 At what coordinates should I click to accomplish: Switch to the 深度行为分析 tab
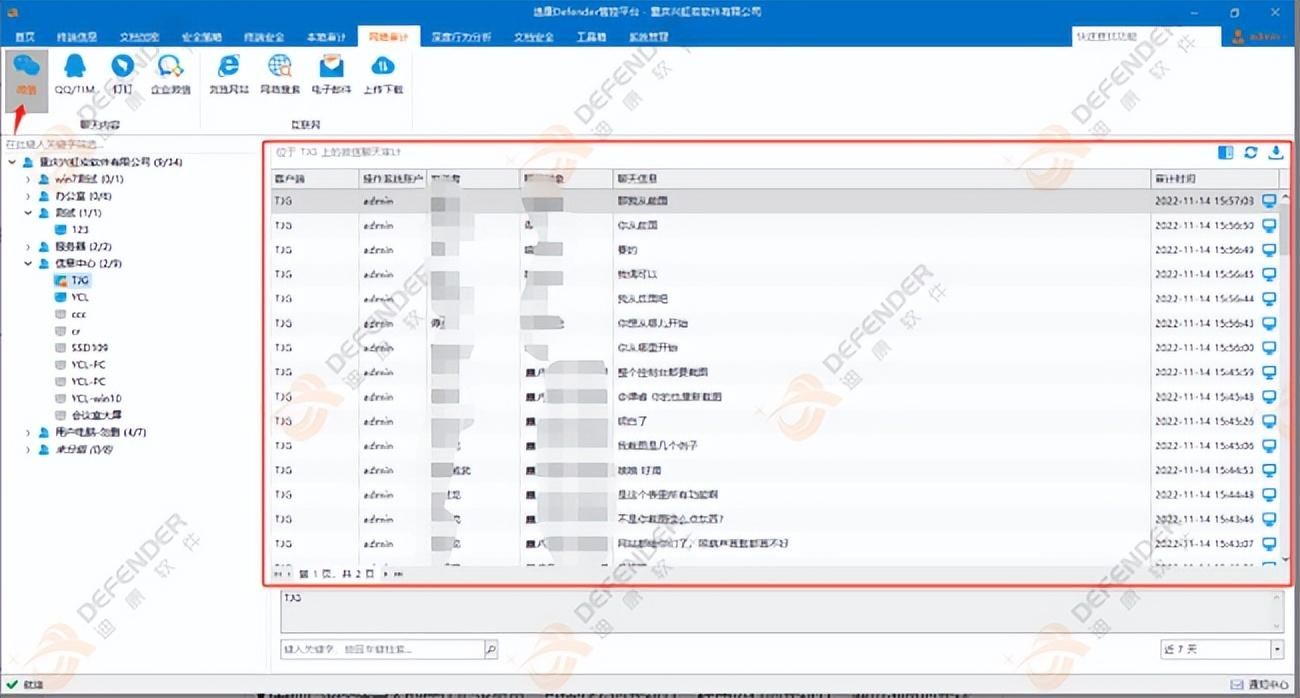[x=462, y=37]
